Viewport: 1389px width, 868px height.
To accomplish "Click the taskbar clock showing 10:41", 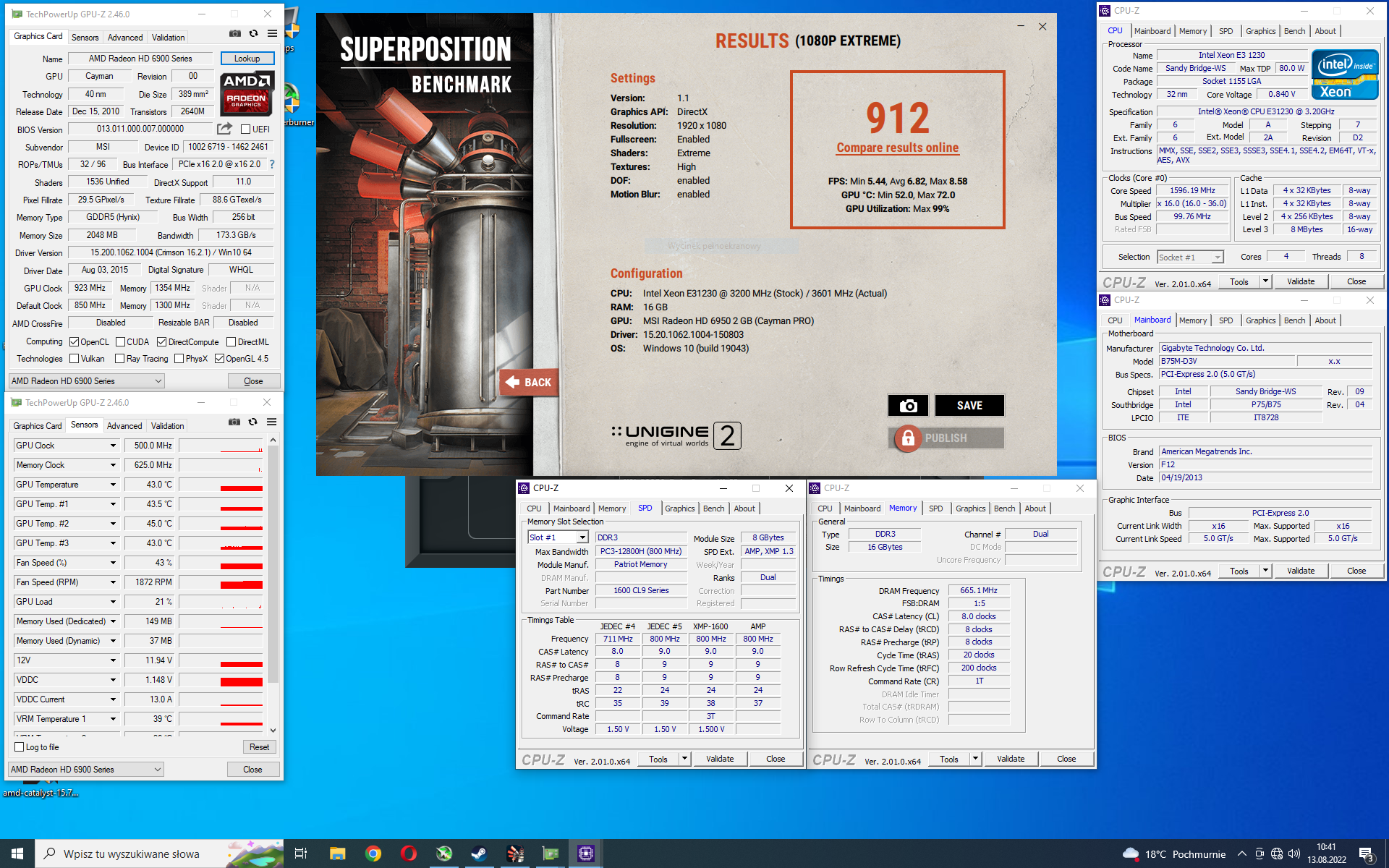I will coord(1327,854).
